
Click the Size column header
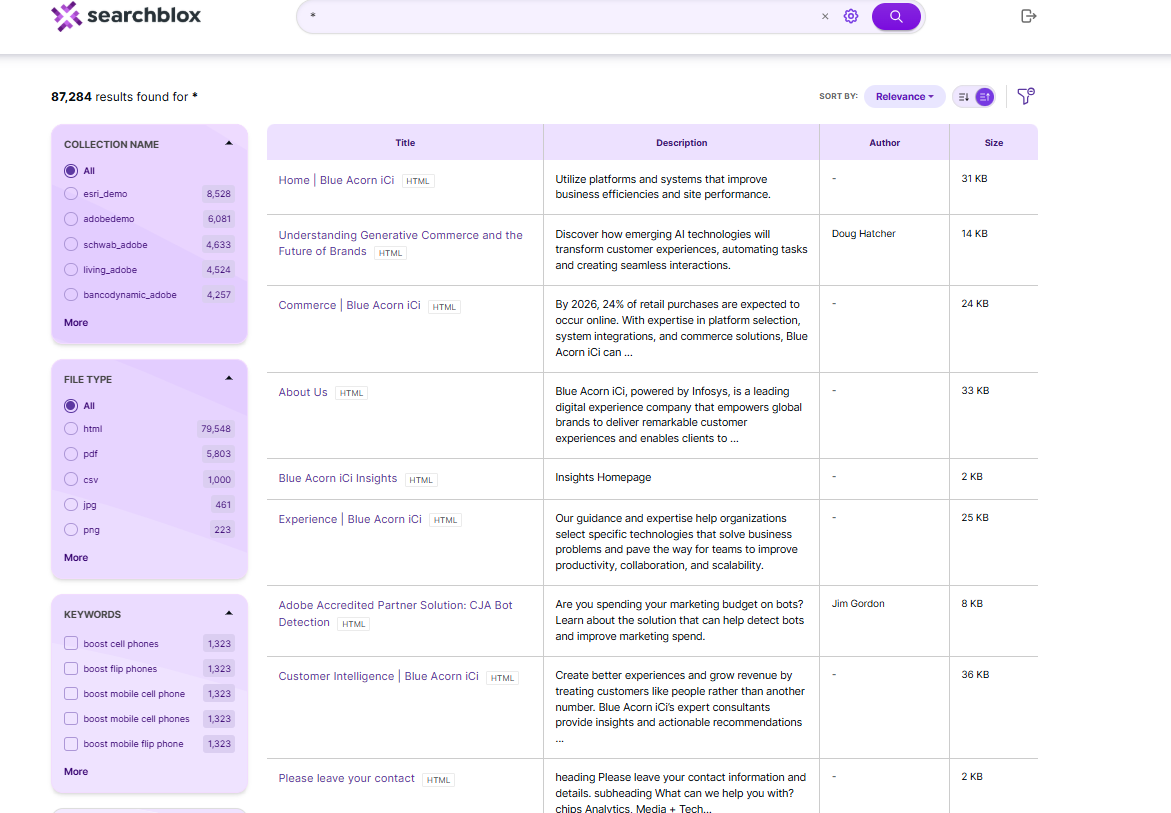994,143
